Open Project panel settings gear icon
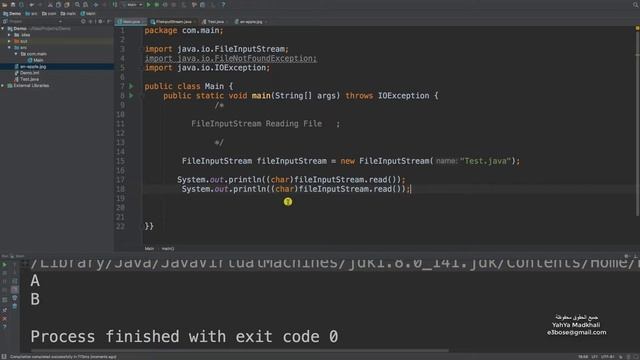This screenshot has width=640, height=360. (100, 21)
